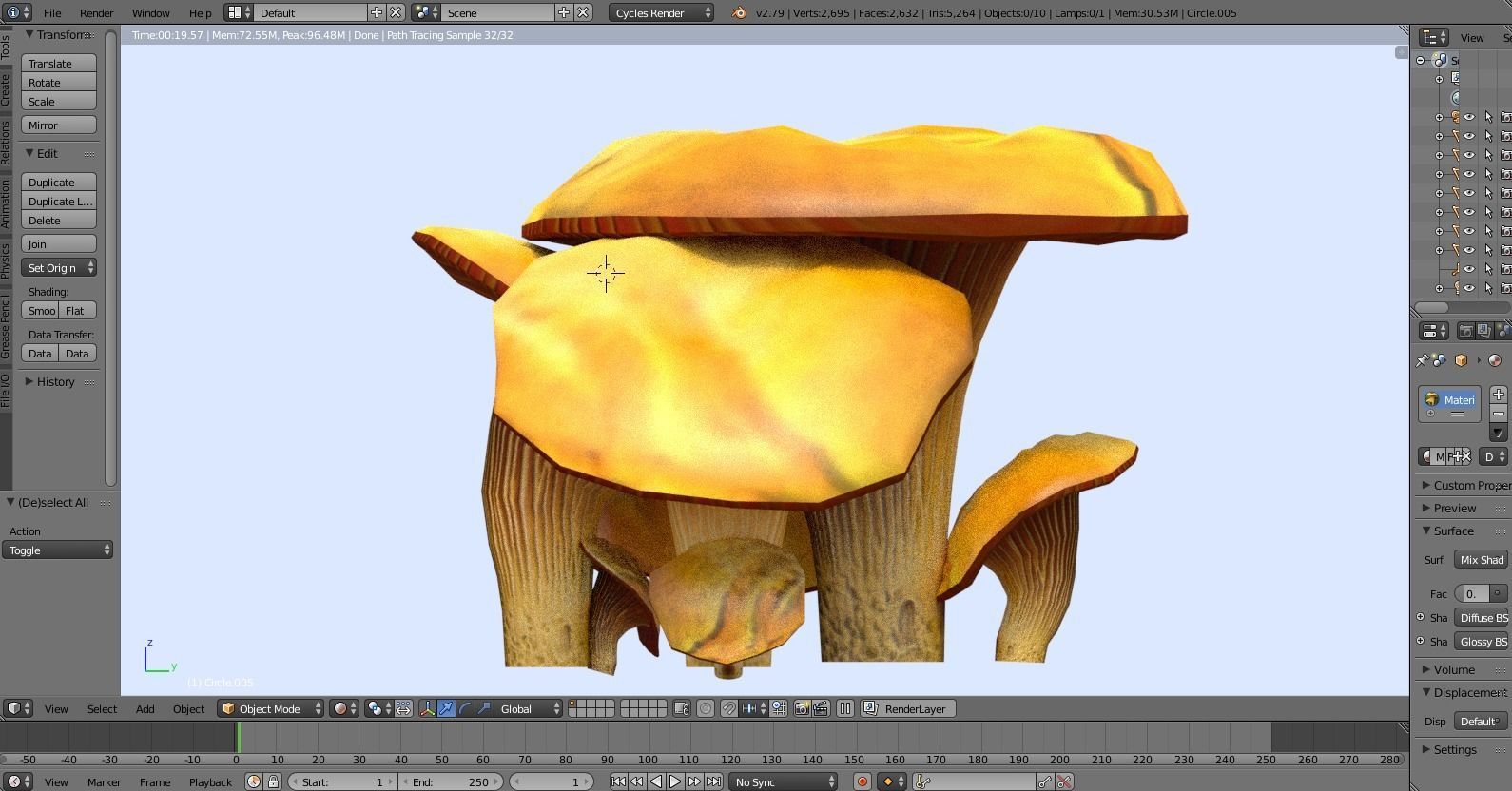Image resolution: width=1512 pixels, height=791 pixels.
Task: Render OpenGL animation with clapper icon
Action: coord(821,708)
